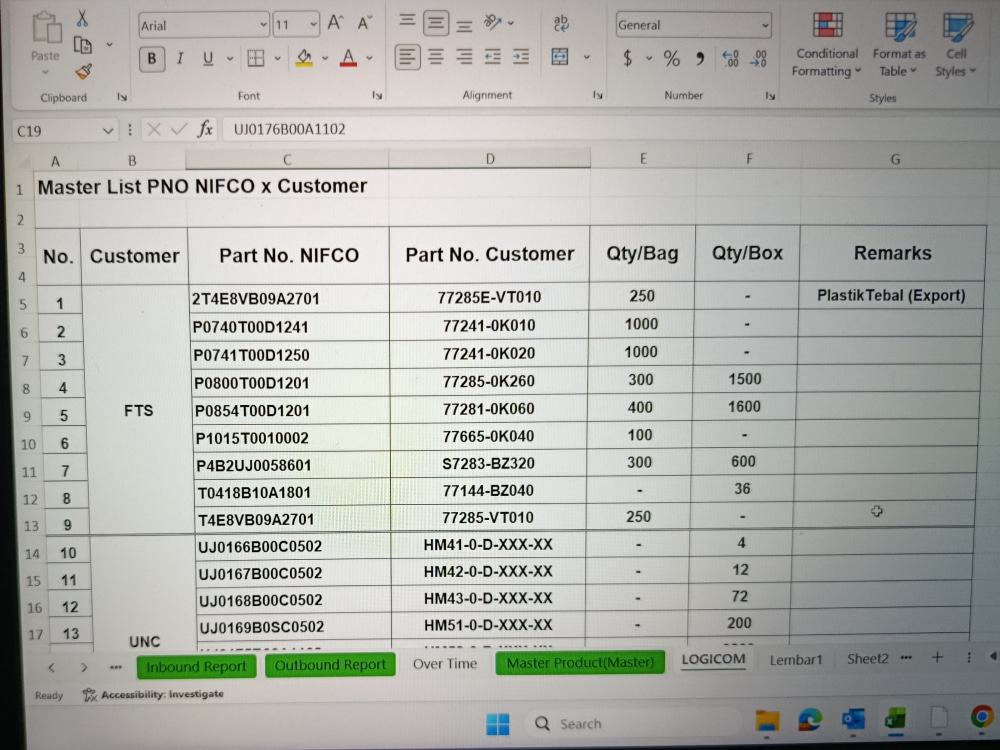Open the Windows Start menu
1000x750 pixels.
click(x=497, y=724)
